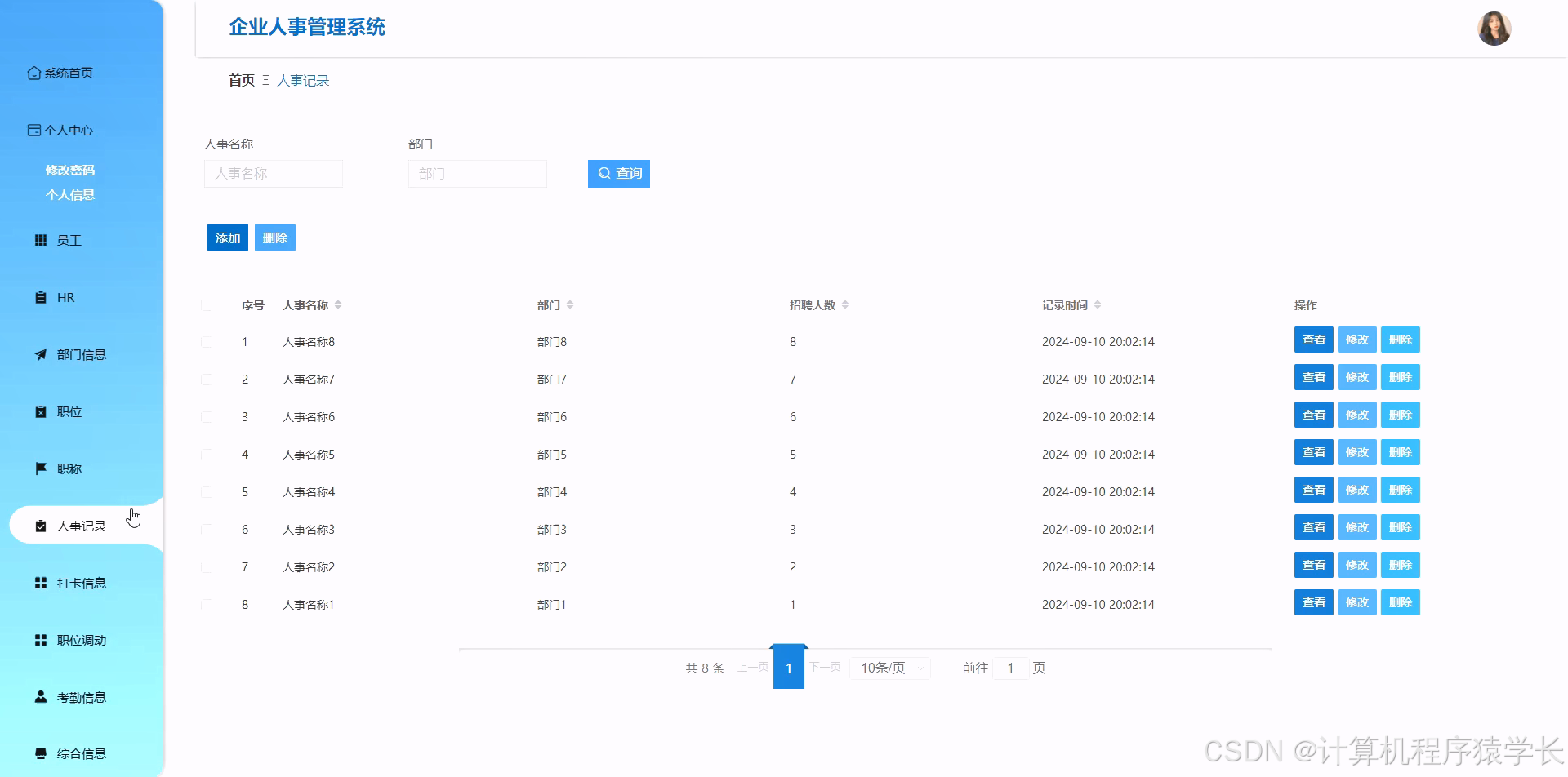Select the 系统首页 home icon in sidebar
1568x777 pixels.
coord(33,73)
